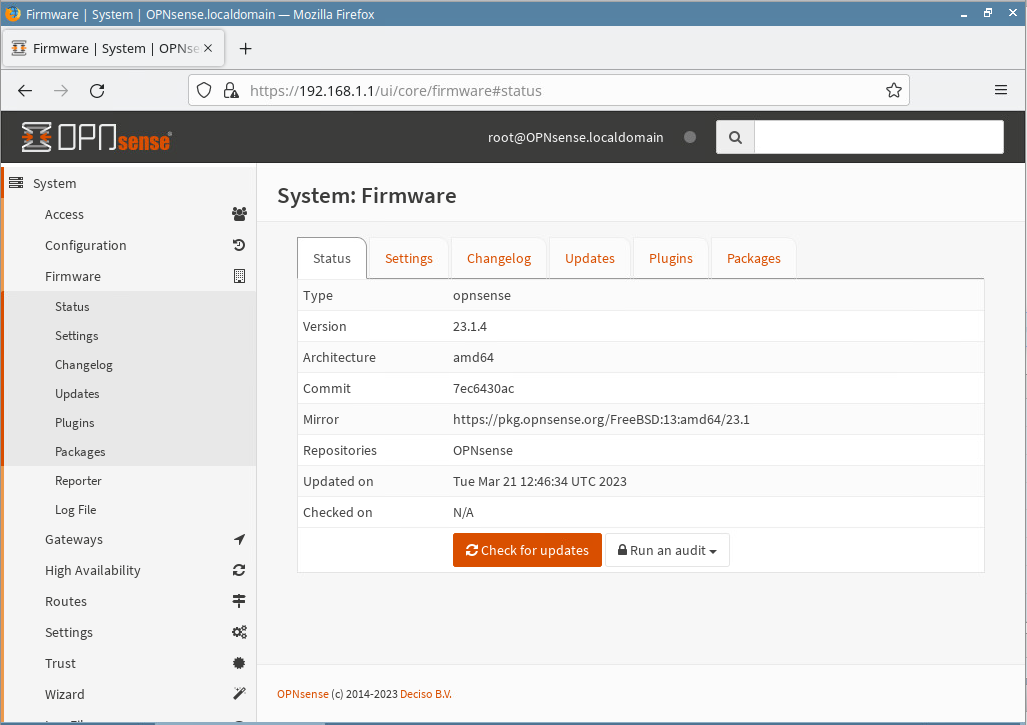Switch to the Changelog tab
This screenshot has width=1027, height=725.
(498, 258)
